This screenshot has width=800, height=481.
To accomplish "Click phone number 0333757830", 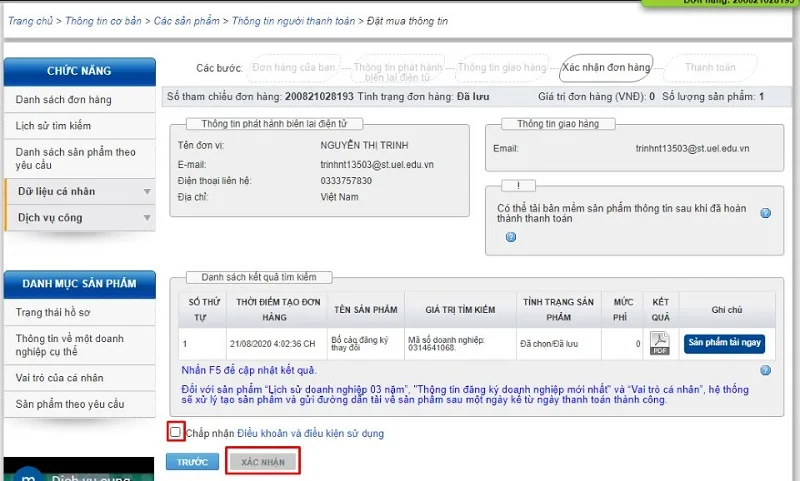I will coord(346,181).
